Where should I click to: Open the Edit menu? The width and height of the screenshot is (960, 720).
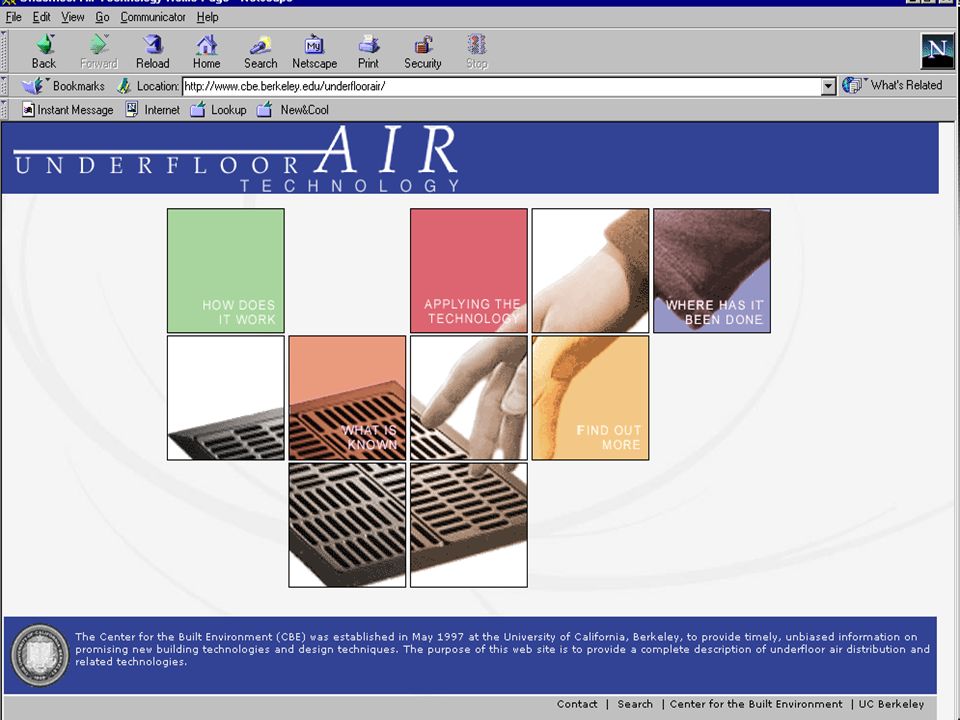click(41, 17)
